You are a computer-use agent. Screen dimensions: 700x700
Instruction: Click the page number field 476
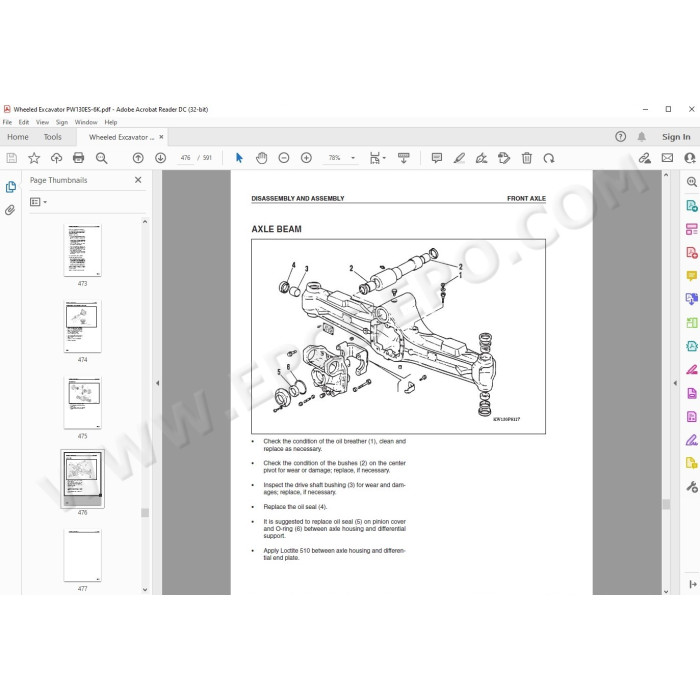[185, 158]
